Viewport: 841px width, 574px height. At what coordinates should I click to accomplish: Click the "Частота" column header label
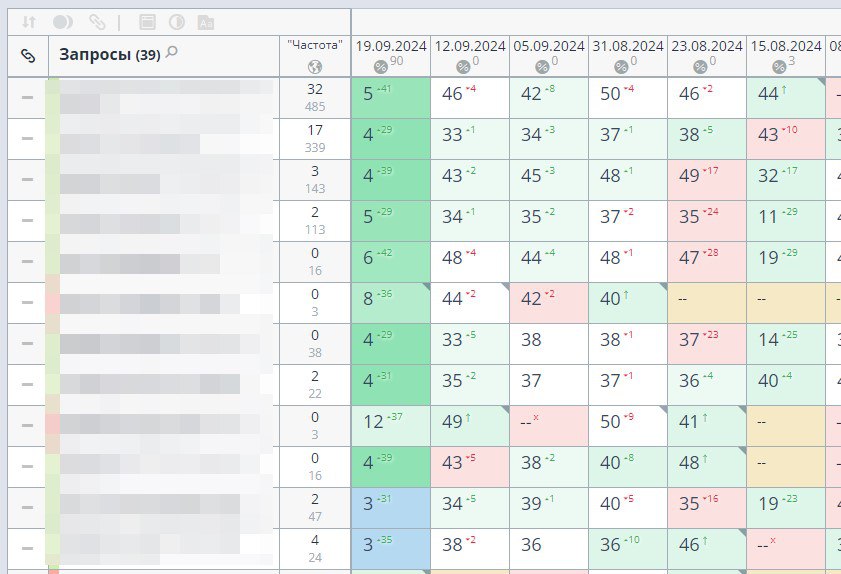pos(315,45)
